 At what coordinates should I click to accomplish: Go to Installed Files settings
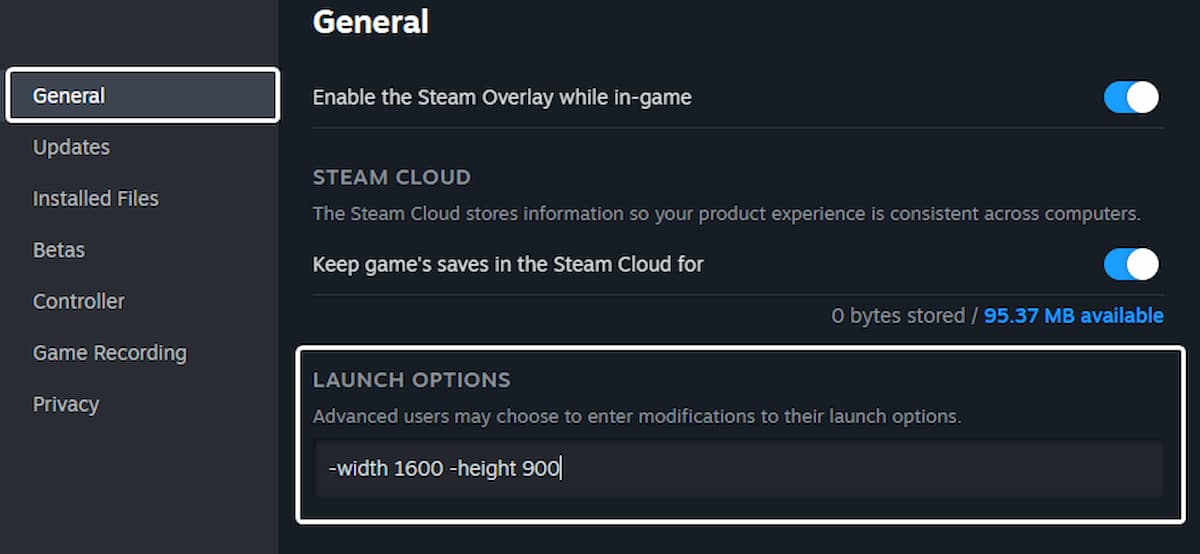pos(95,198)
